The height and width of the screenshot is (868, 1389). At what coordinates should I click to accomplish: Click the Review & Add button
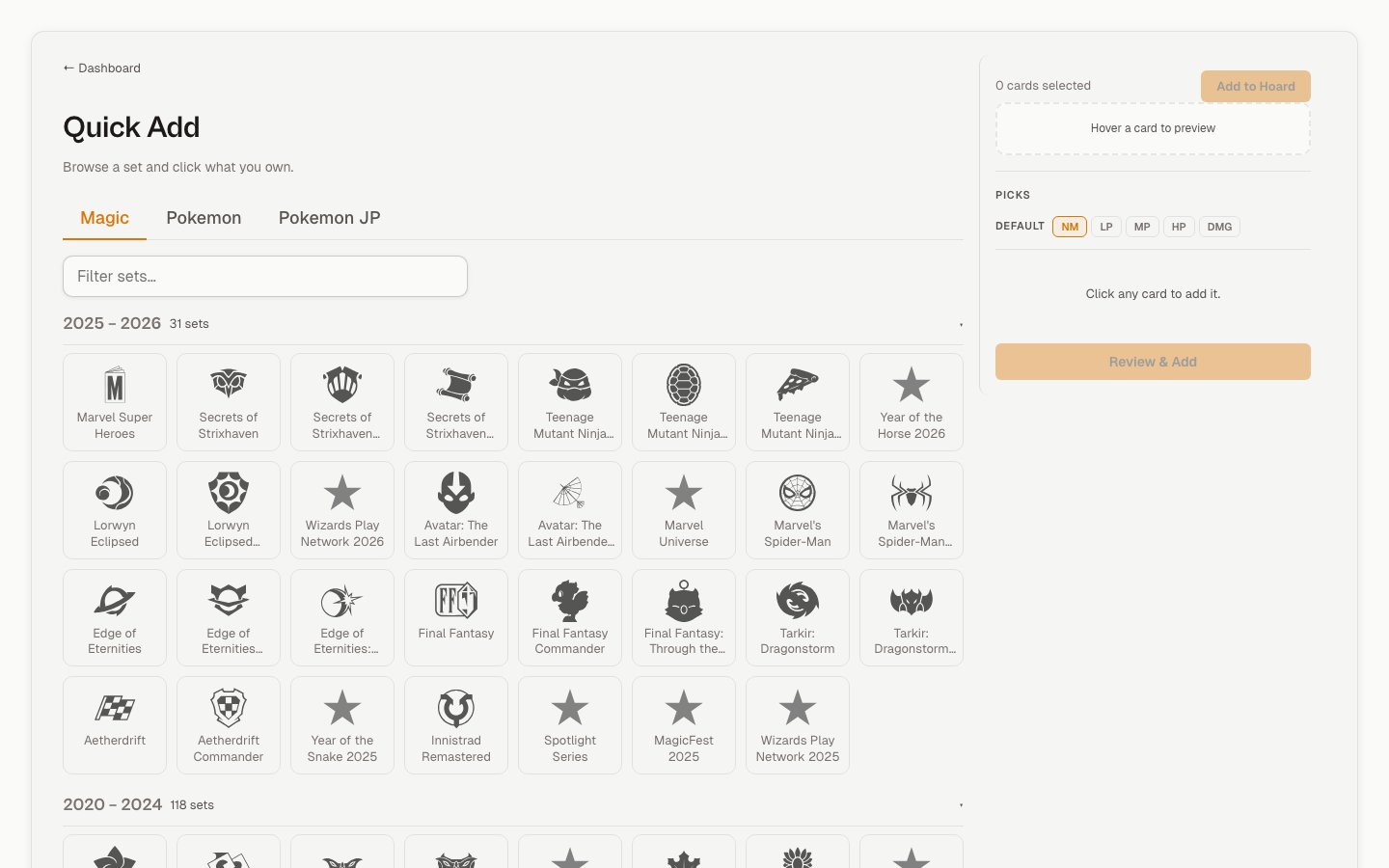coord(1153,362)
